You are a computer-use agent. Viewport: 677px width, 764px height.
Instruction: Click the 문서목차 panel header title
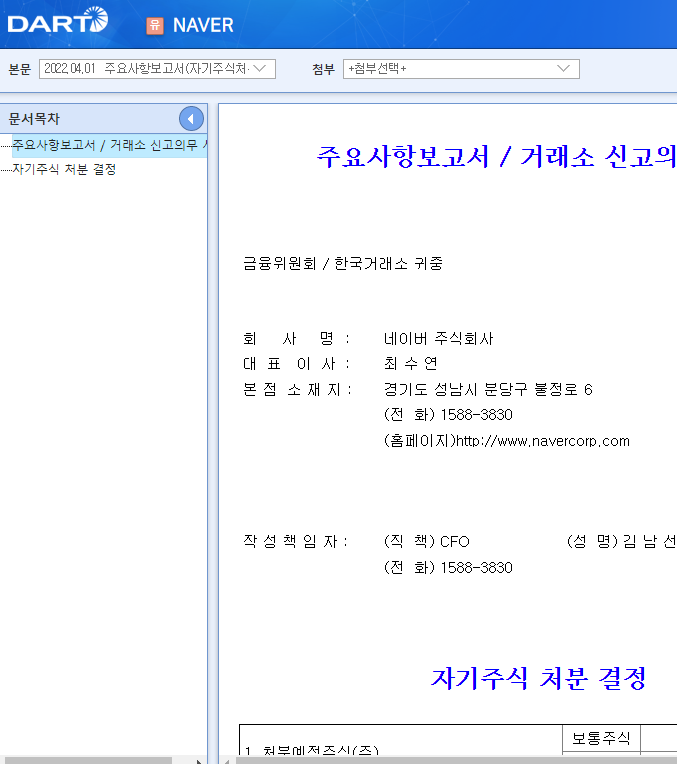click(x=34, y=118)
